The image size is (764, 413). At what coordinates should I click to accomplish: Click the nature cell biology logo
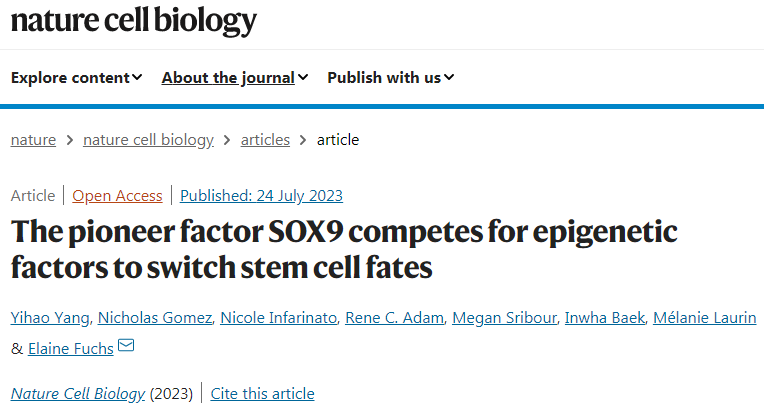[134, 22]
